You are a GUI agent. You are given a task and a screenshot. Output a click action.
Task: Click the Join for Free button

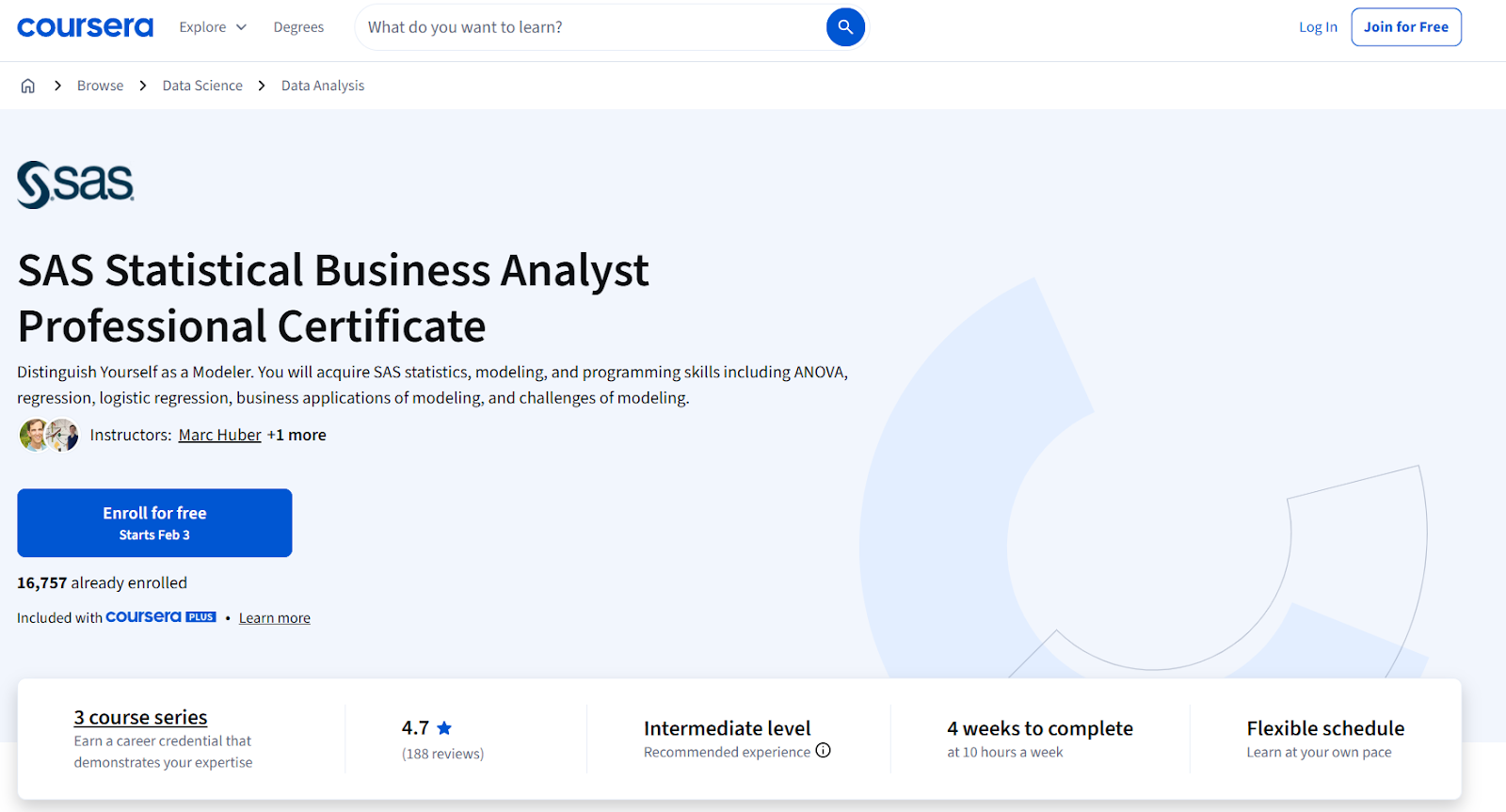click(x=1406, y=27)
